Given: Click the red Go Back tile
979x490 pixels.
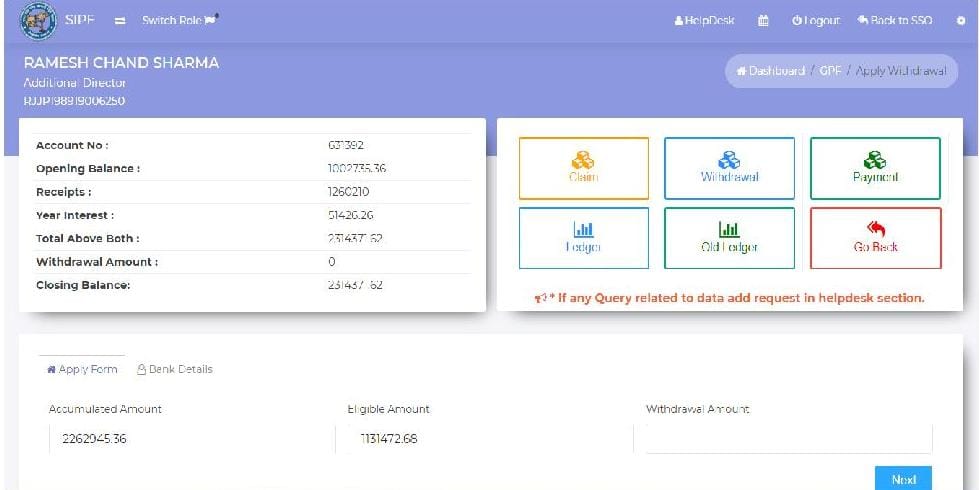Looking at the screenshot, I should click(875, 238).
